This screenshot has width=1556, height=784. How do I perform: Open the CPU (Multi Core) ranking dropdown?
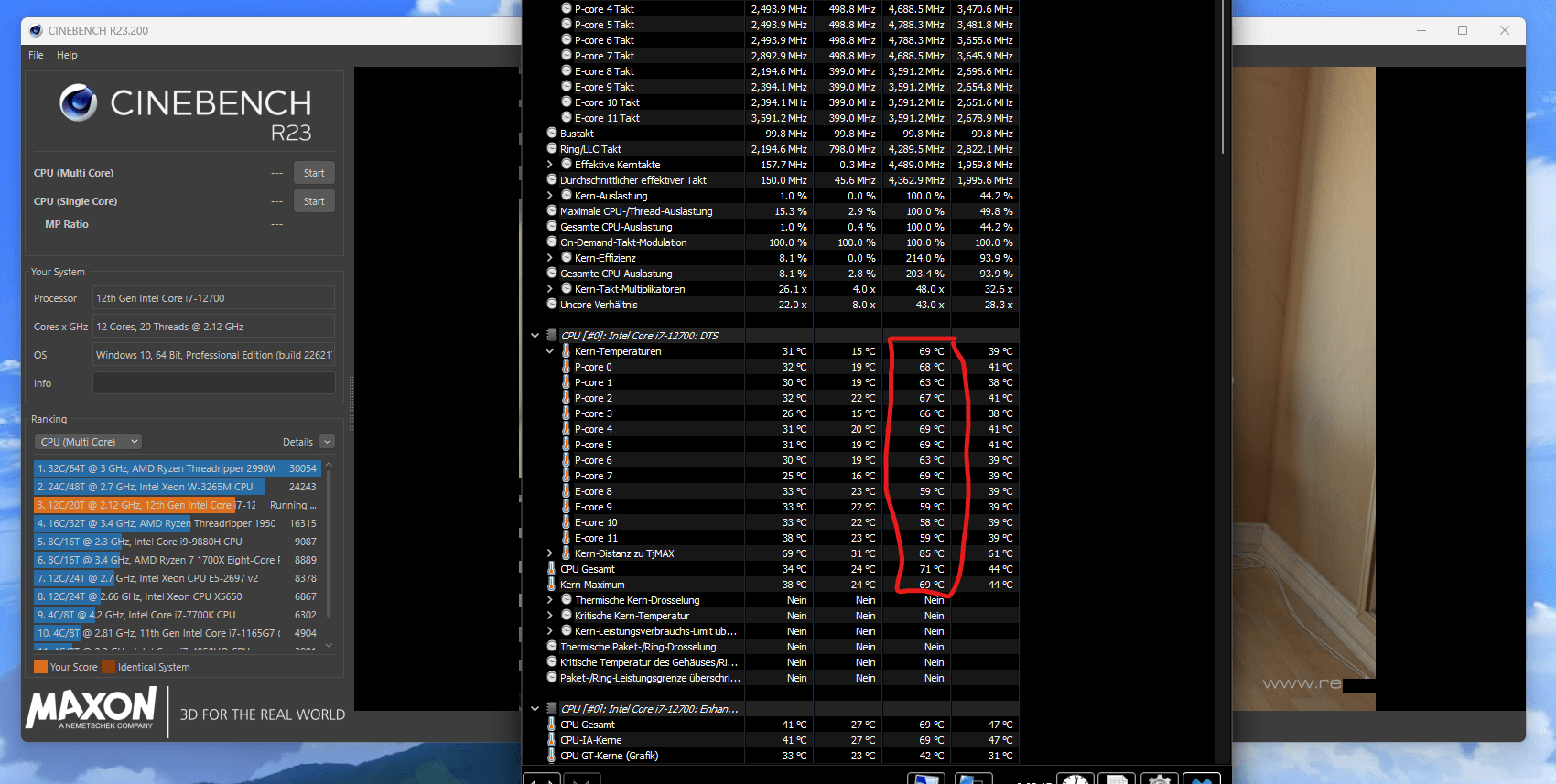tap(88, 442)
